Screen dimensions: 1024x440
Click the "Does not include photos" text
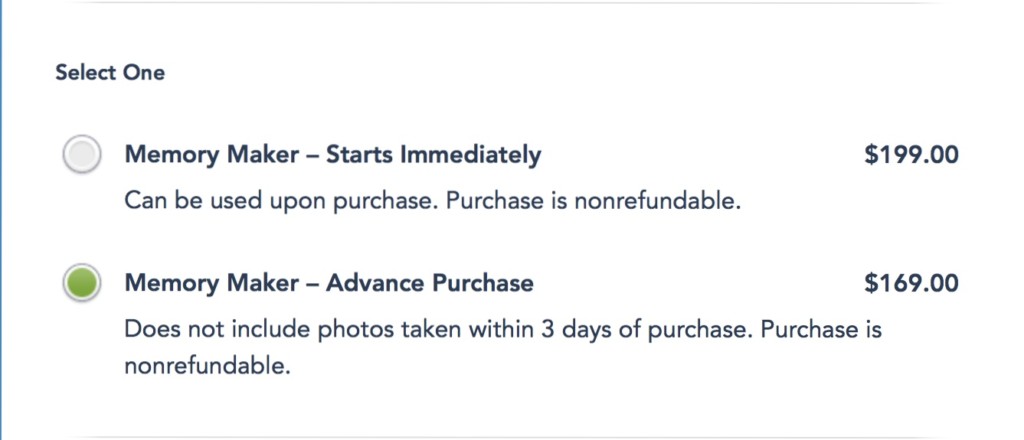[238, 329]
